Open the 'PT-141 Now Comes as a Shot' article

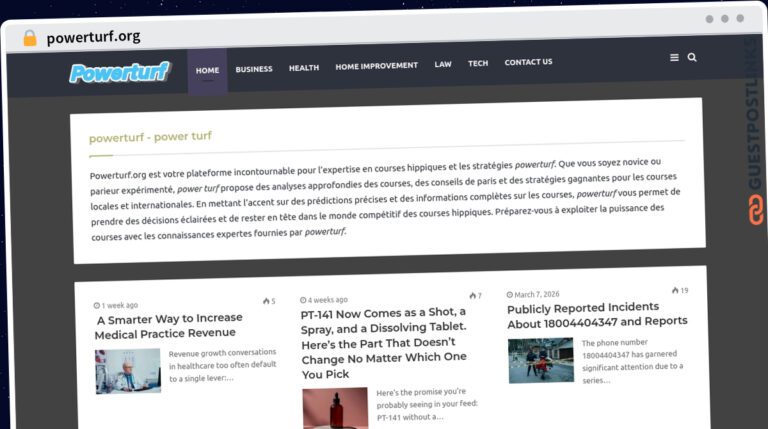tap(384, 343)
